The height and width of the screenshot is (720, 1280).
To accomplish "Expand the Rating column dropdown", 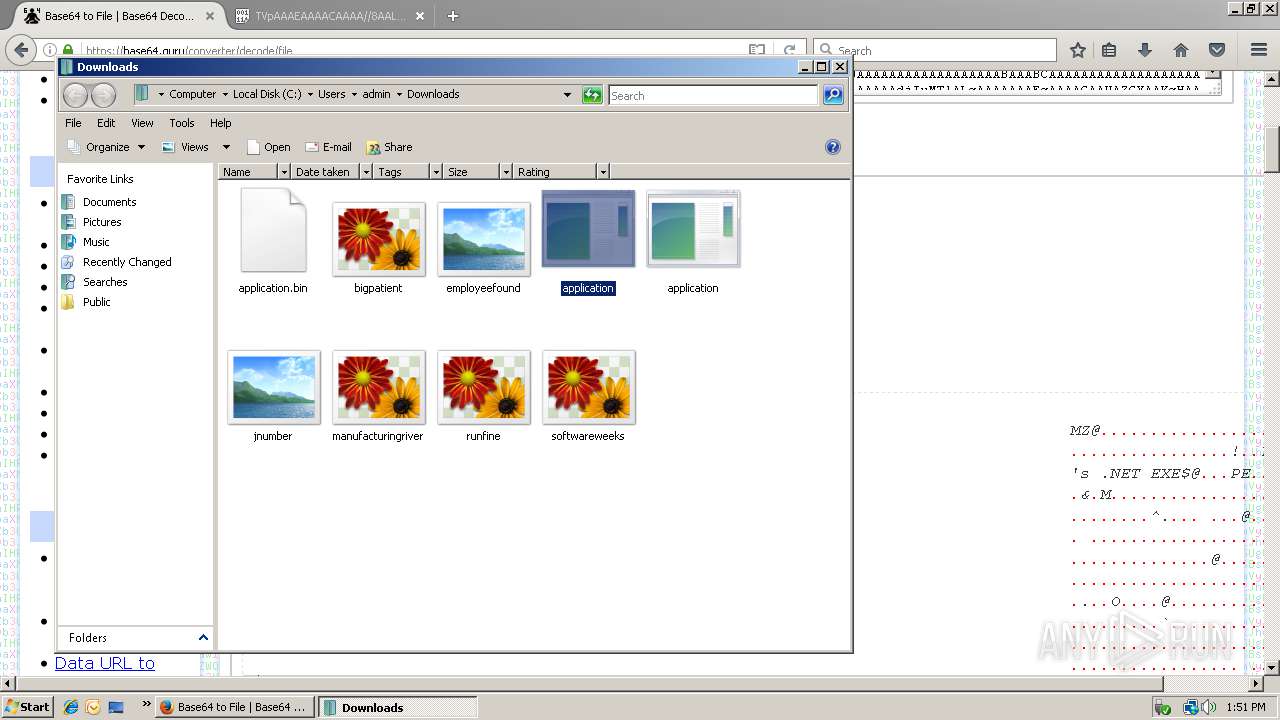I will pos(602,172).
